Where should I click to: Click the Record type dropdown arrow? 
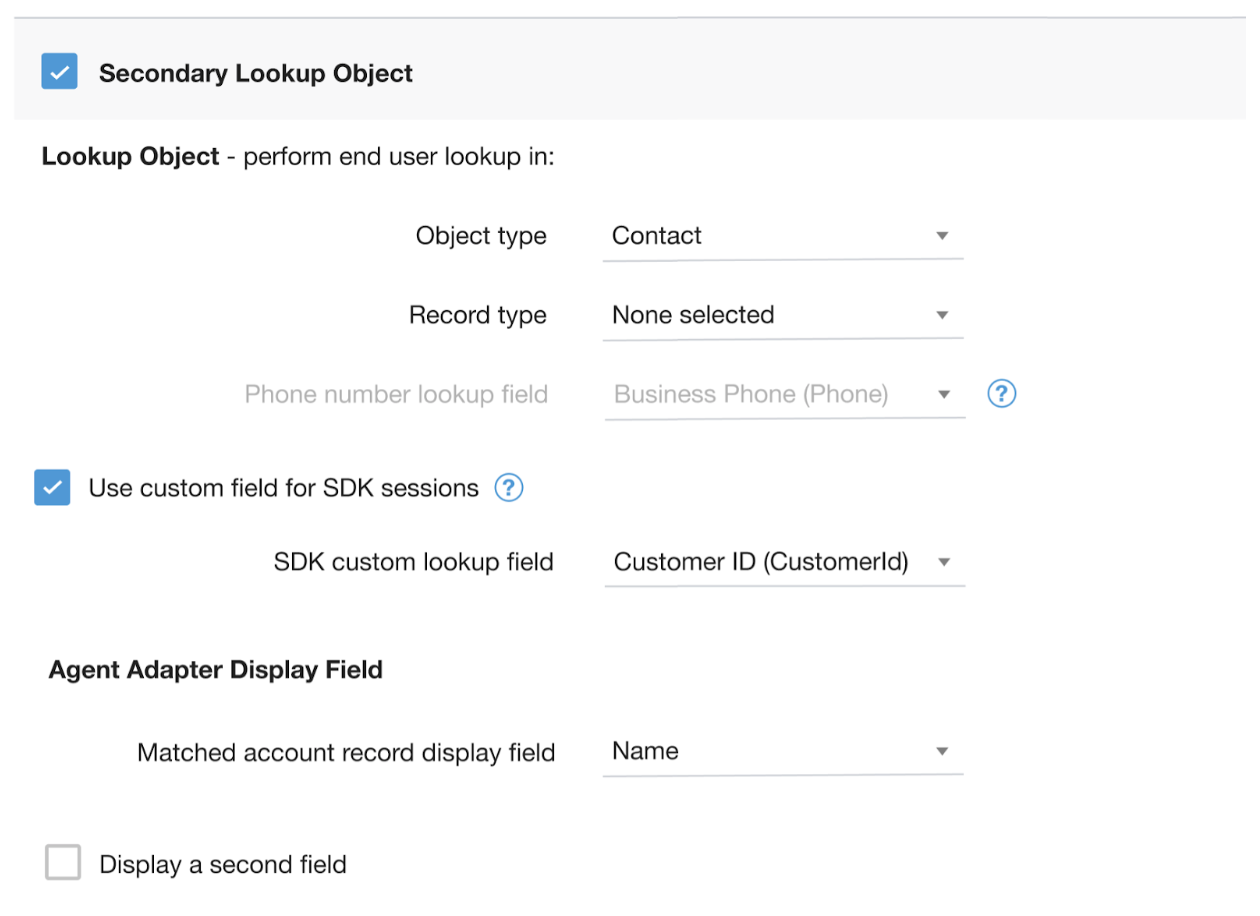(x=941, y=315)
